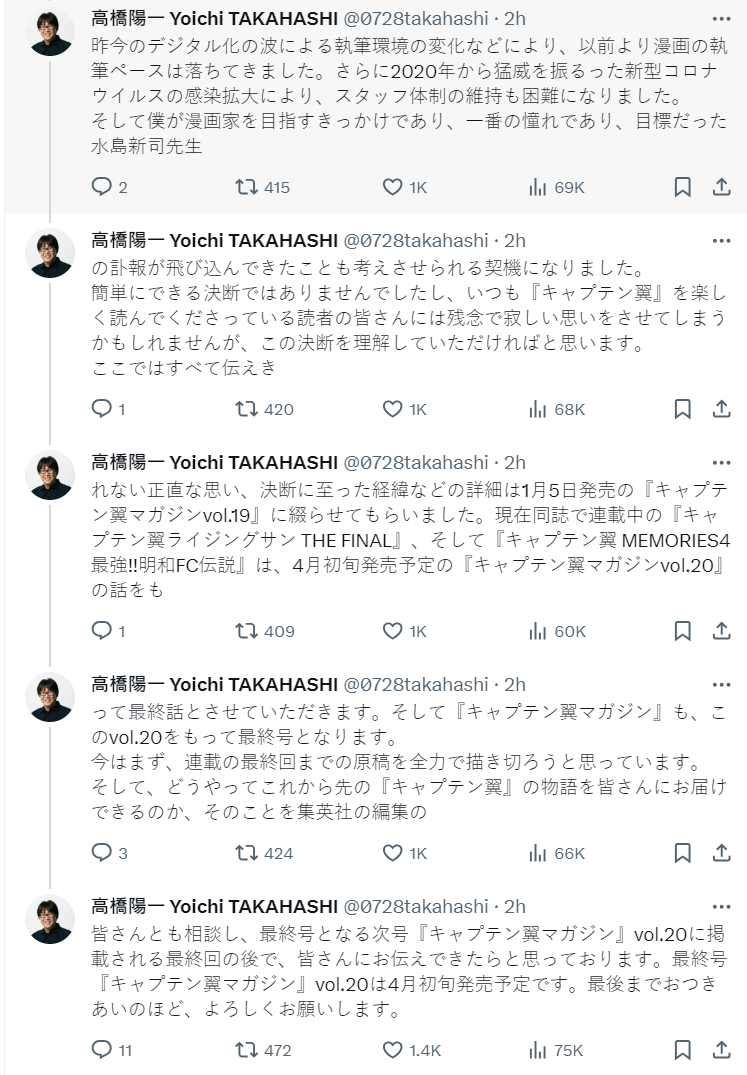747x1075 pixels.
Task: Retweet the post with 472 retweets
Action: coord(245,1050)
